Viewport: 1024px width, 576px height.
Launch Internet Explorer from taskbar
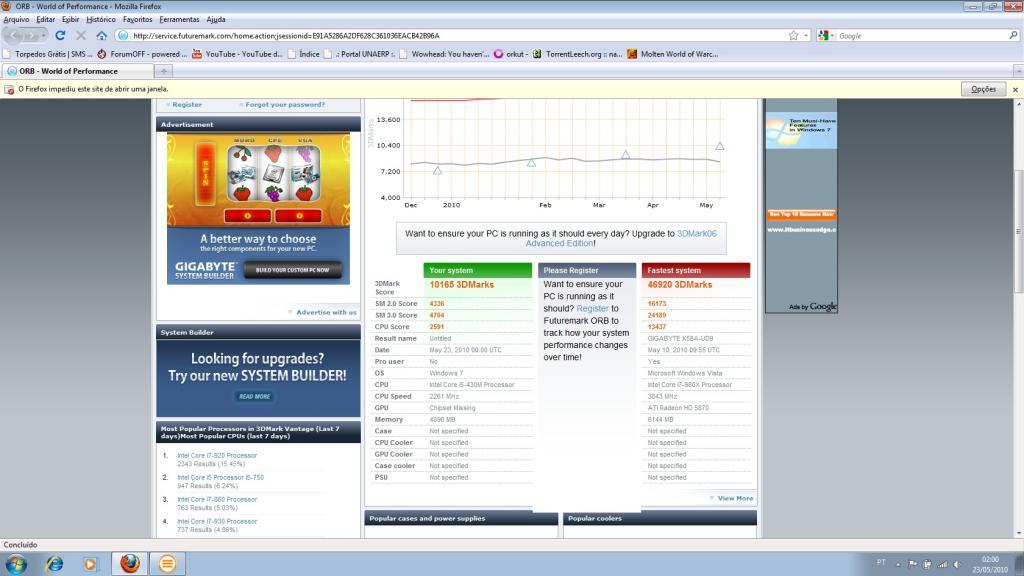point(54,564)
